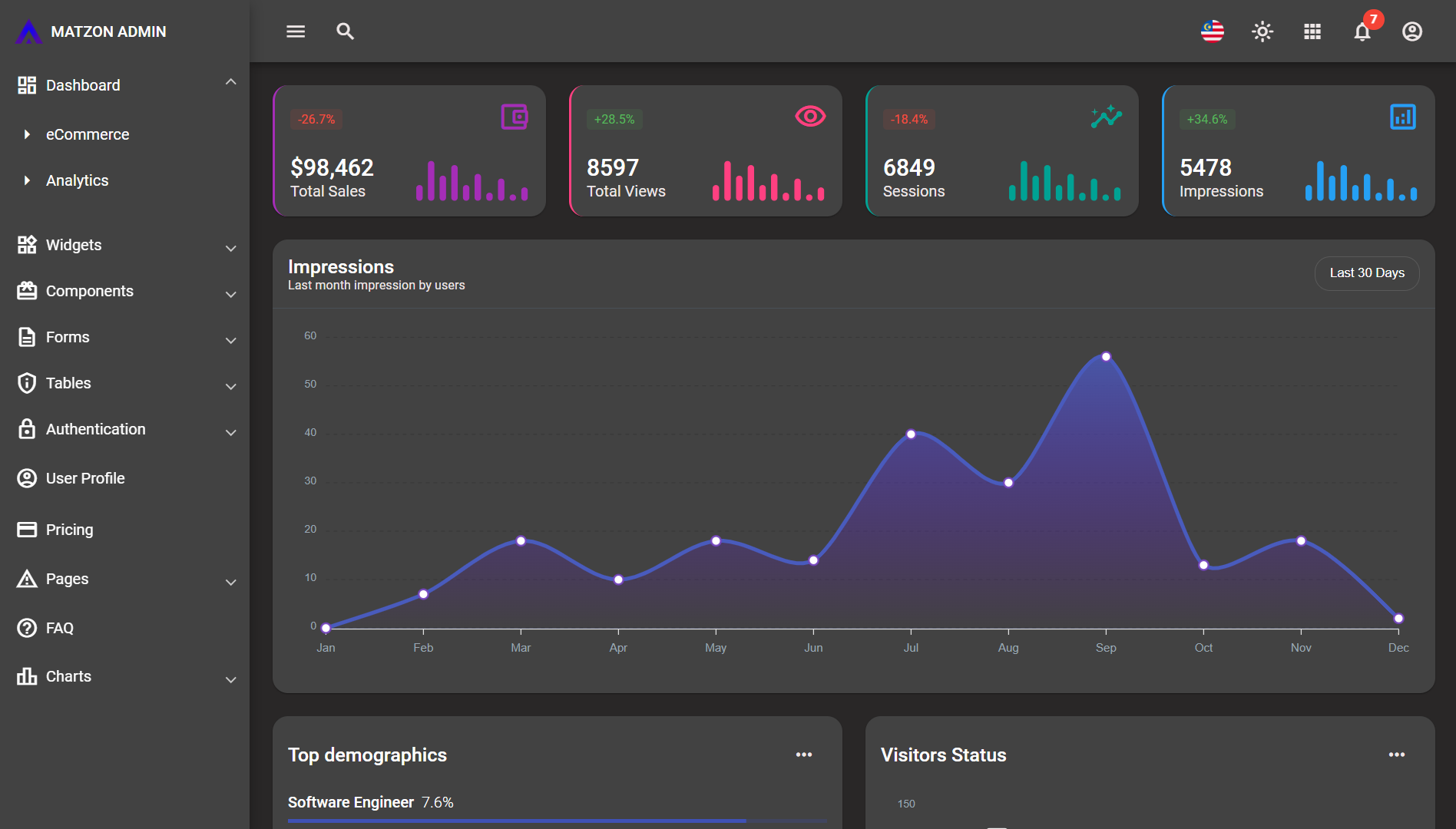Viewport: 1456px width, 829px height.
Task: Click the Matzon Admin triangle logo
Action: (x=28, y=31)
